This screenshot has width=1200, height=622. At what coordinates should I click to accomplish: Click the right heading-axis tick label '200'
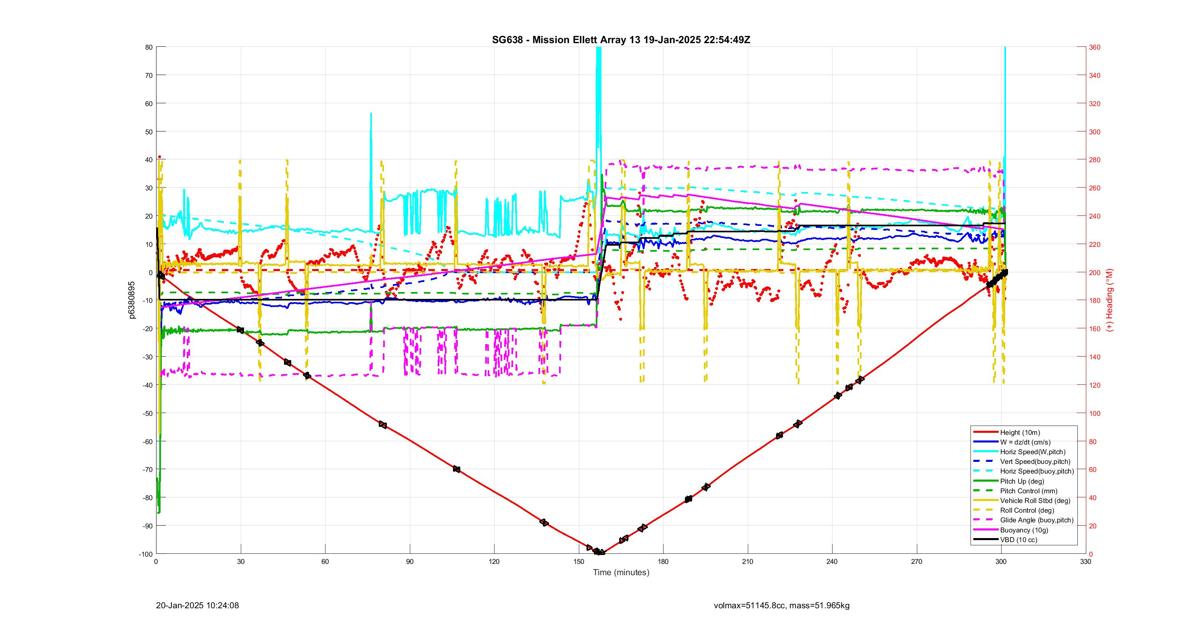[1096, 273]
